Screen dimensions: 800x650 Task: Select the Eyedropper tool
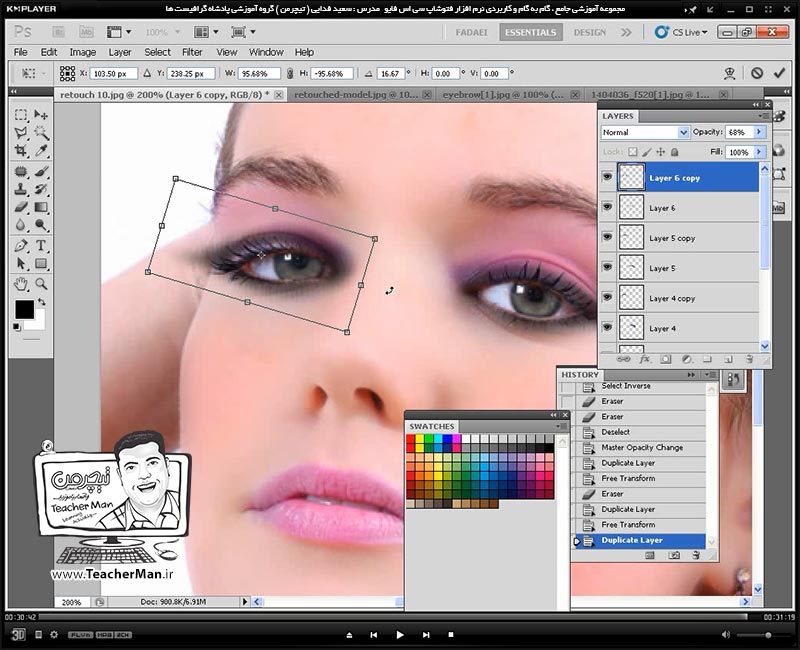pos(41,151)
